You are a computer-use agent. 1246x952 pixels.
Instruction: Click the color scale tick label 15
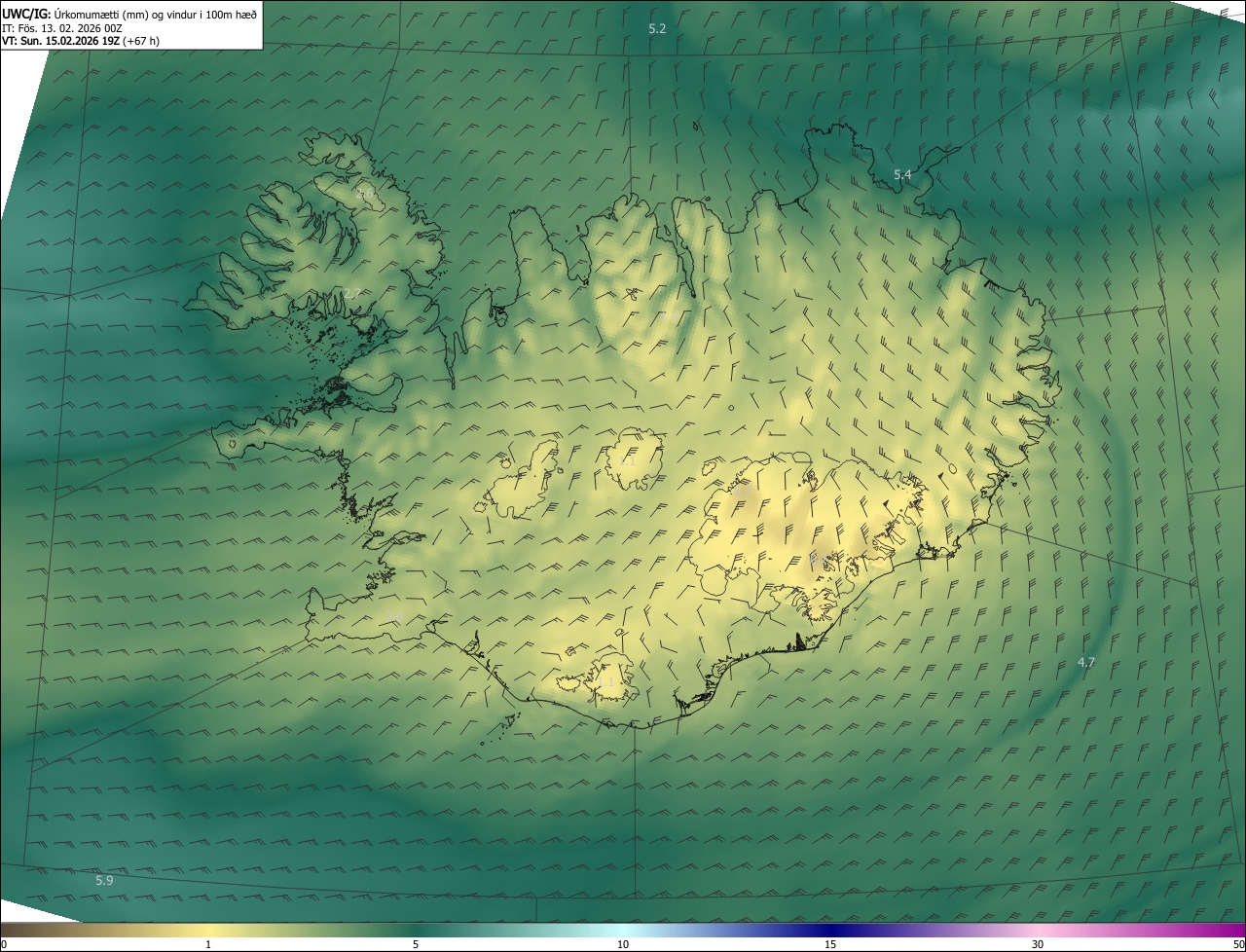[x=830, y=945]
